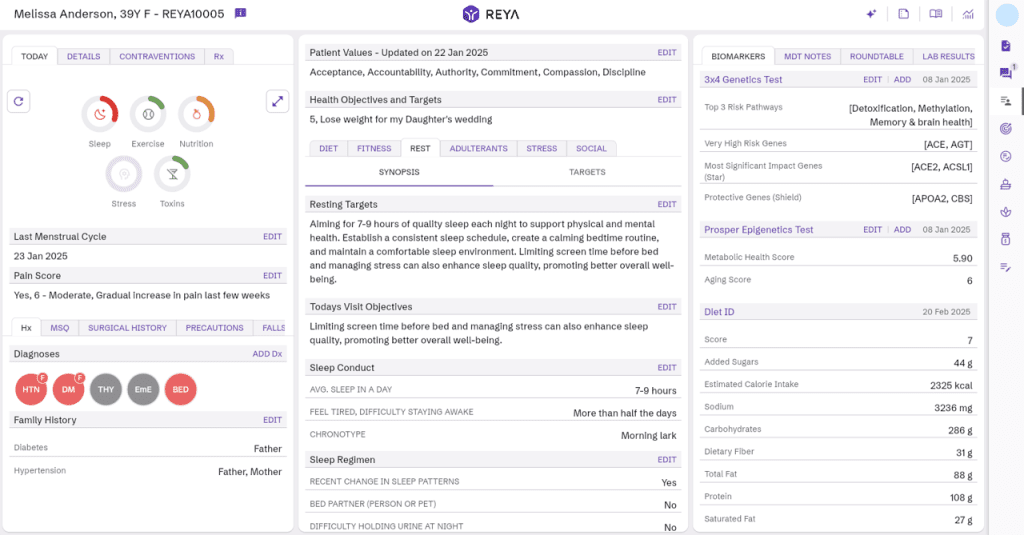Click the target goals icon in sidebar
Screen dimensions: 1024x535
(1005, 128)
